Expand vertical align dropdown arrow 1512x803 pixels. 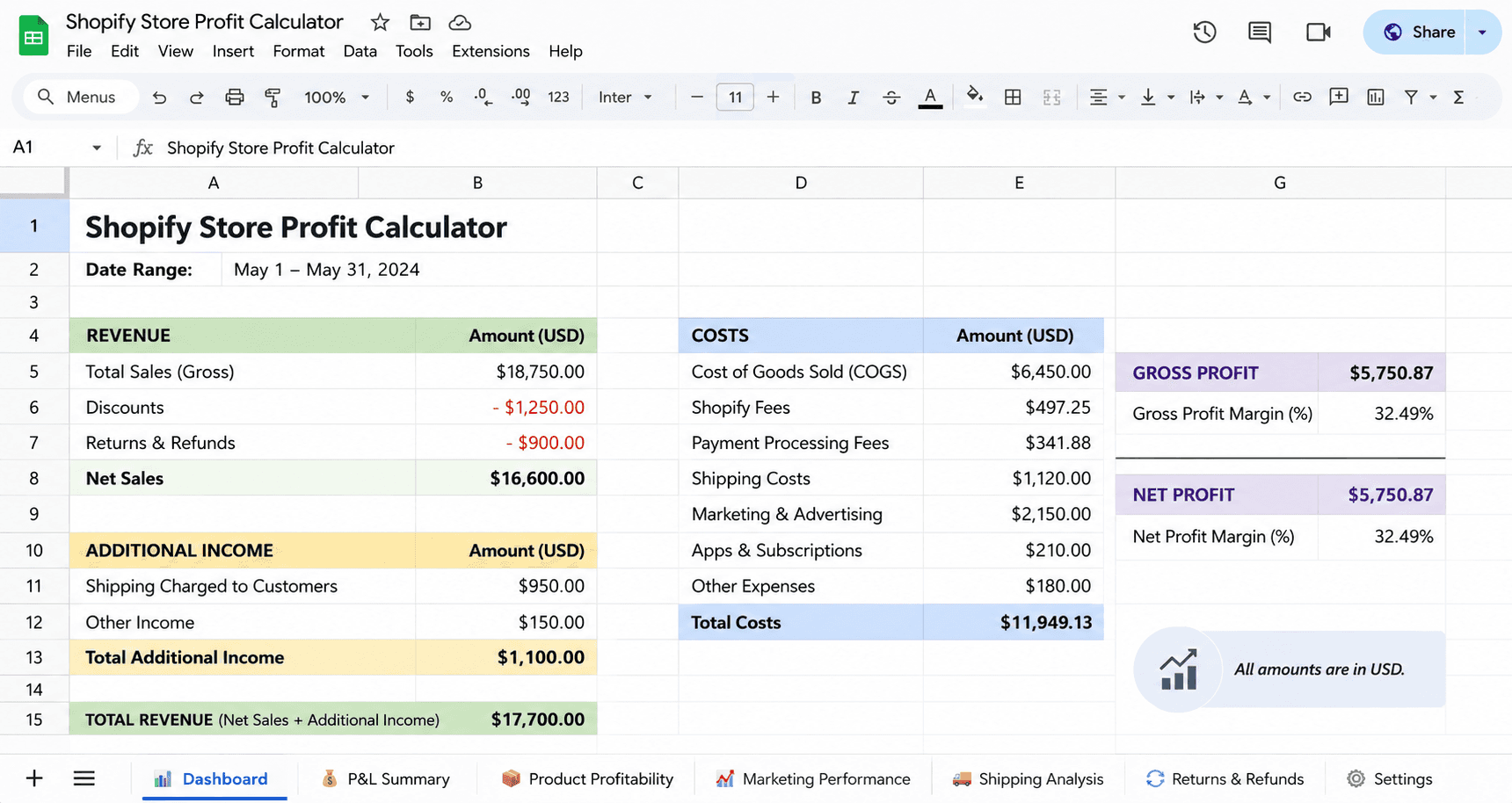pyautogui.click(x=1171, y=98)
